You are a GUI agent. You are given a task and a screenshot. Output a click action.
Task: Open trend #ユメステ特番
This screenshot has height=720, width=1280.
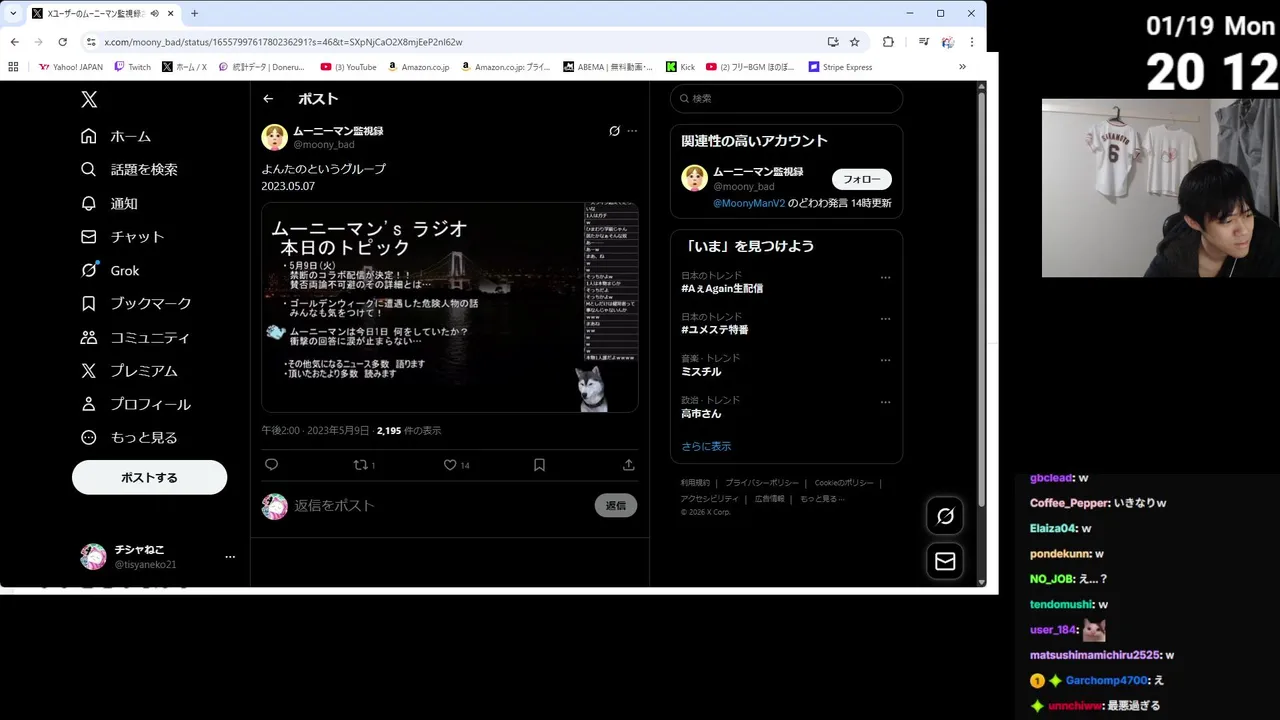715,330
